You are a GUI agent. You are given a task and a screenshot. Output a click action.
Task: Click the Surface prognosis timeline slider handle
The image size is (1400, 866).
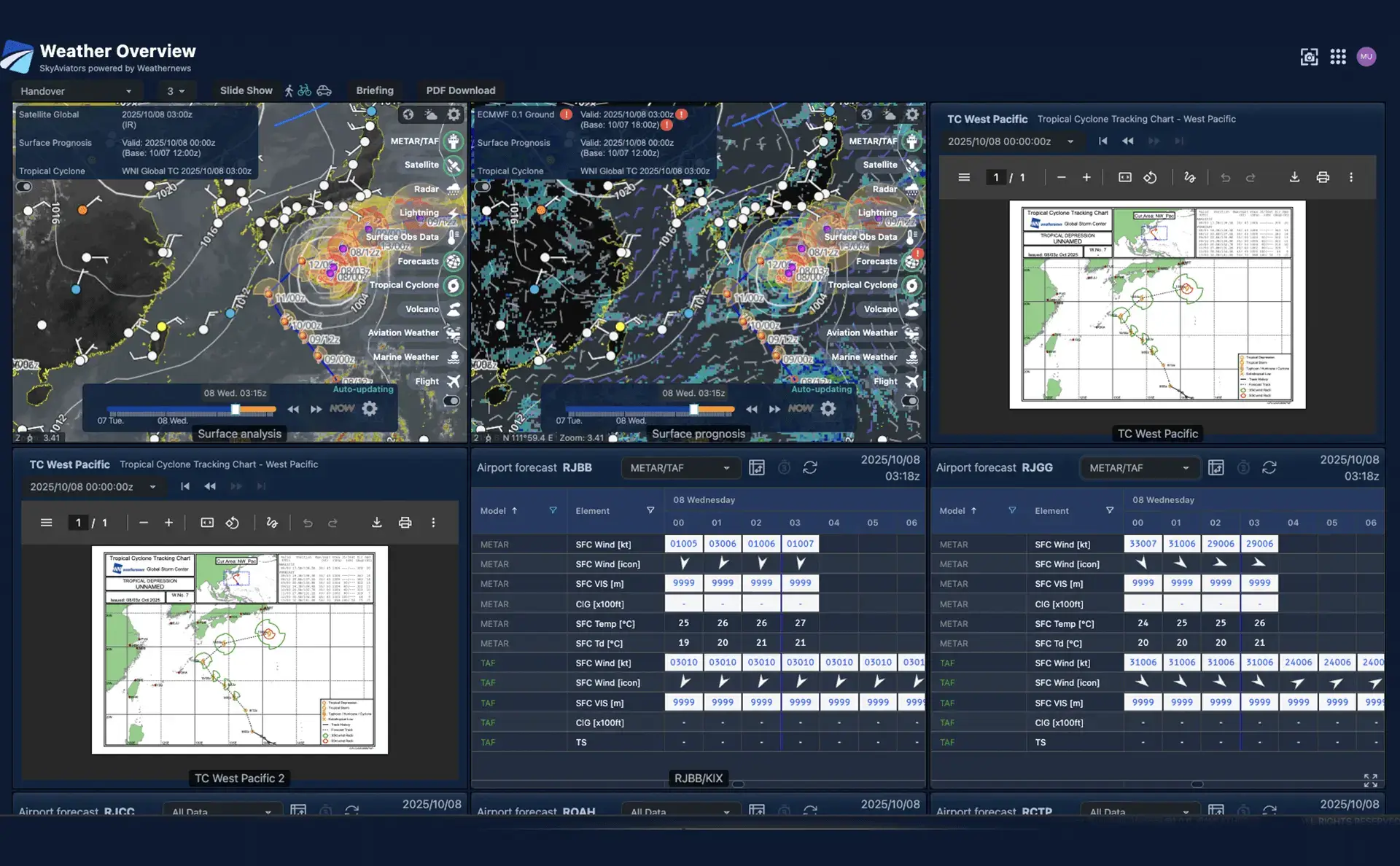click(x=693, y=409)
